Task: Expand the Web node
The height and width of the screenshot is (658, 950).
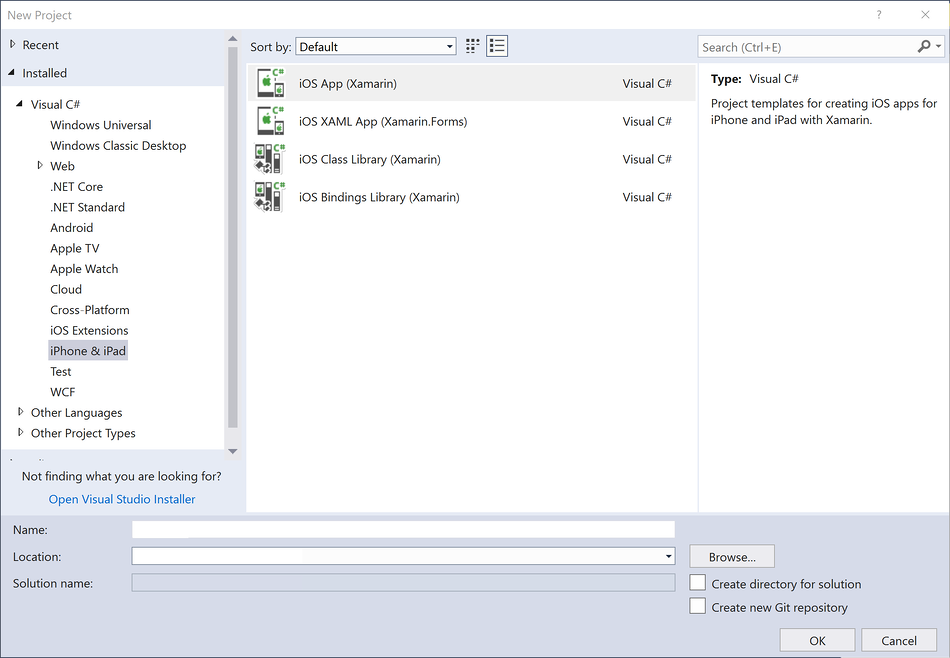Action: tap(40, 166)
